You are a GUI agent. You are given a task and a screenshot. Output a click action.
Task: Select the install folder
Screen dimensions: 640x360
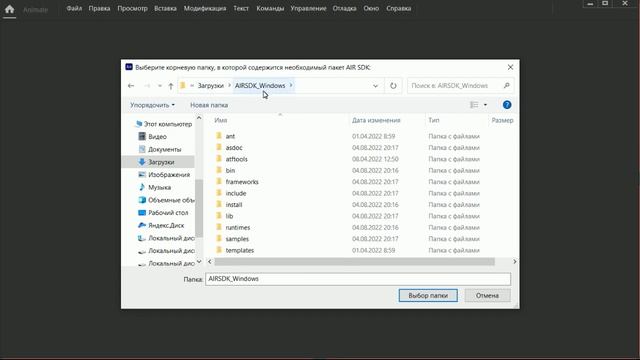pos(234,205)
